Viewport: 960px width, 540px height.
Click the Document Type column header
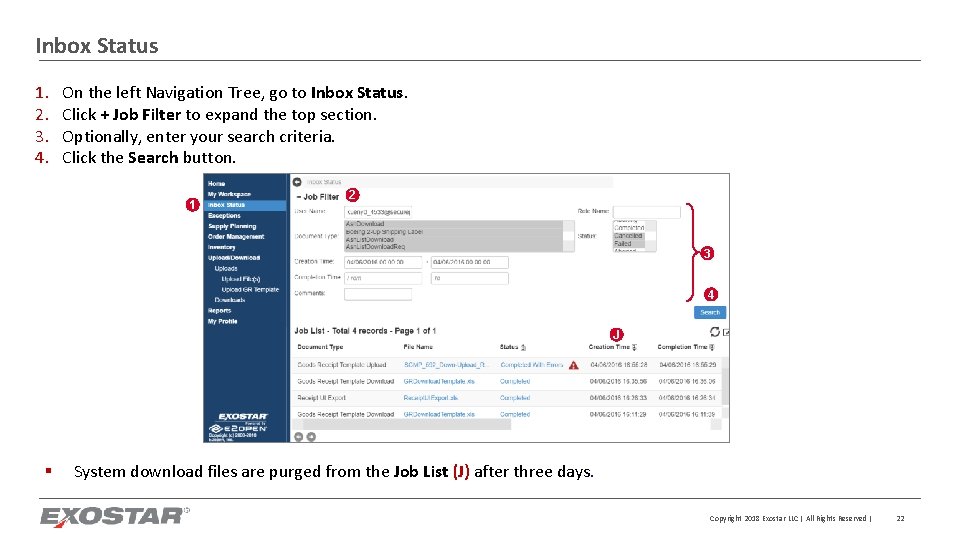click(320, 347)
